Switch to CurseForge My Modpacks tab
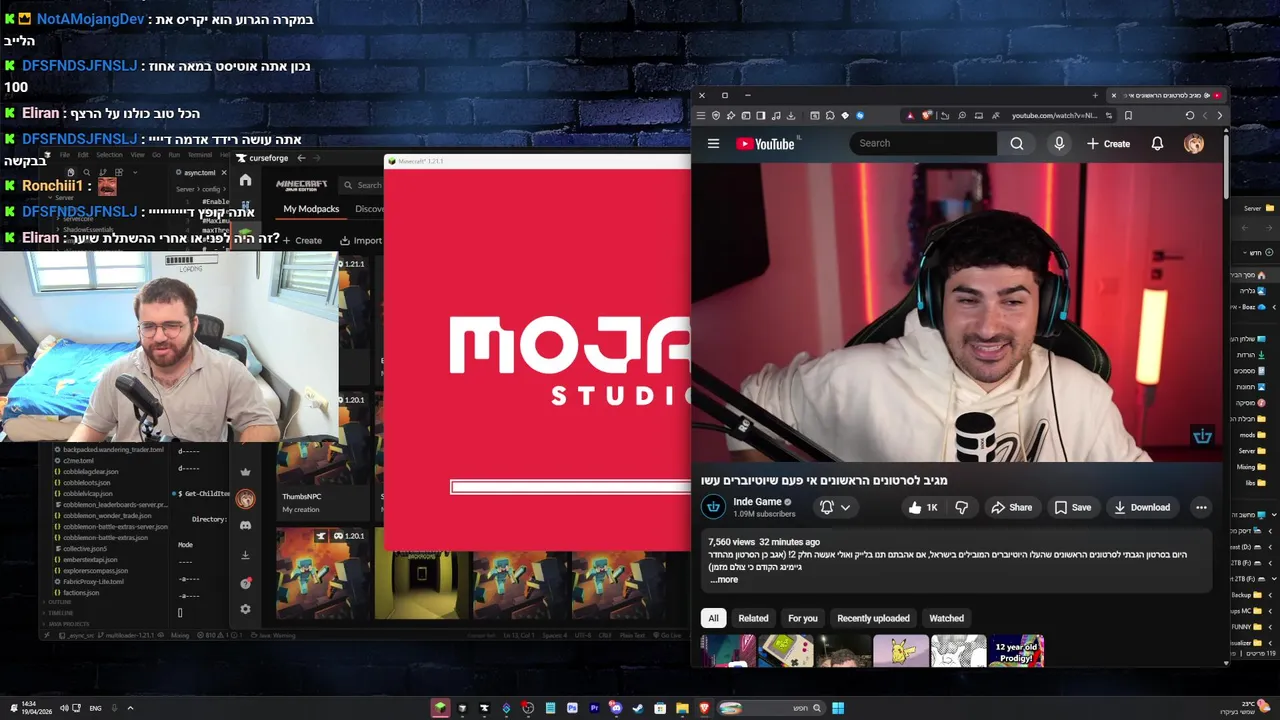The image size is (1280, 720). [x=311, y=209]
